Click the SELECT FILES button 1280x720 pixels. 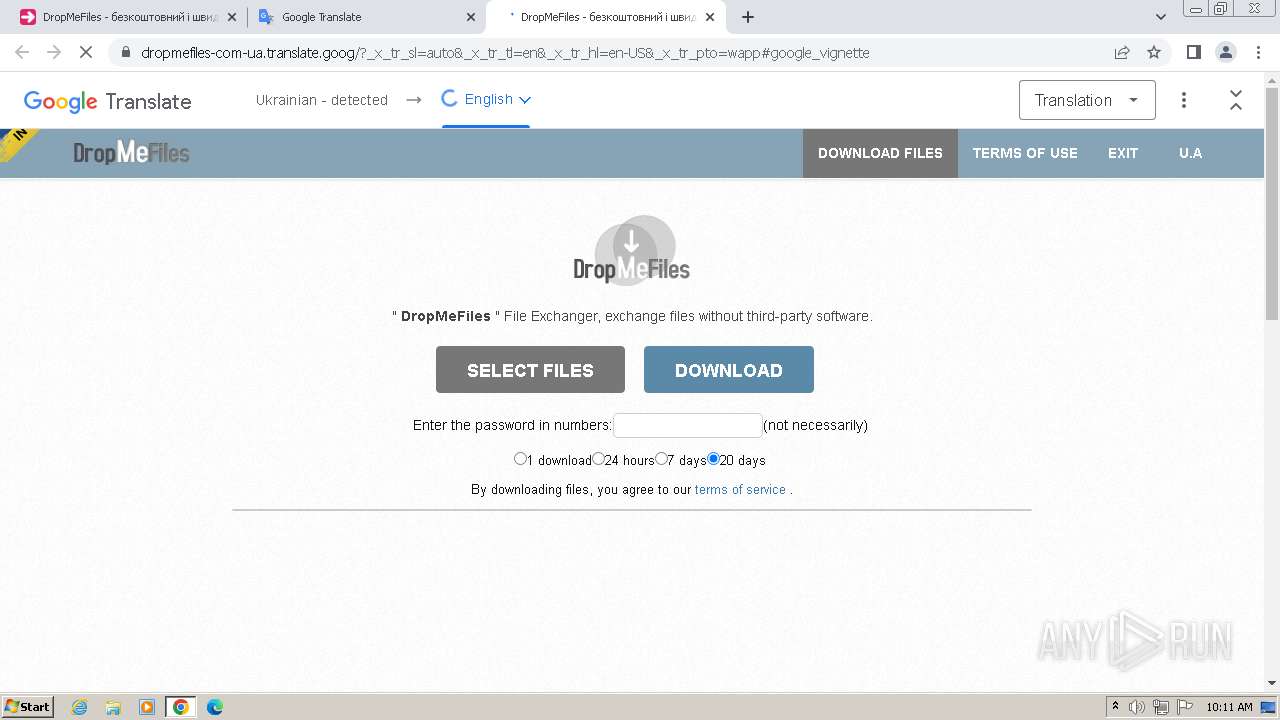[x=530, y=370]
